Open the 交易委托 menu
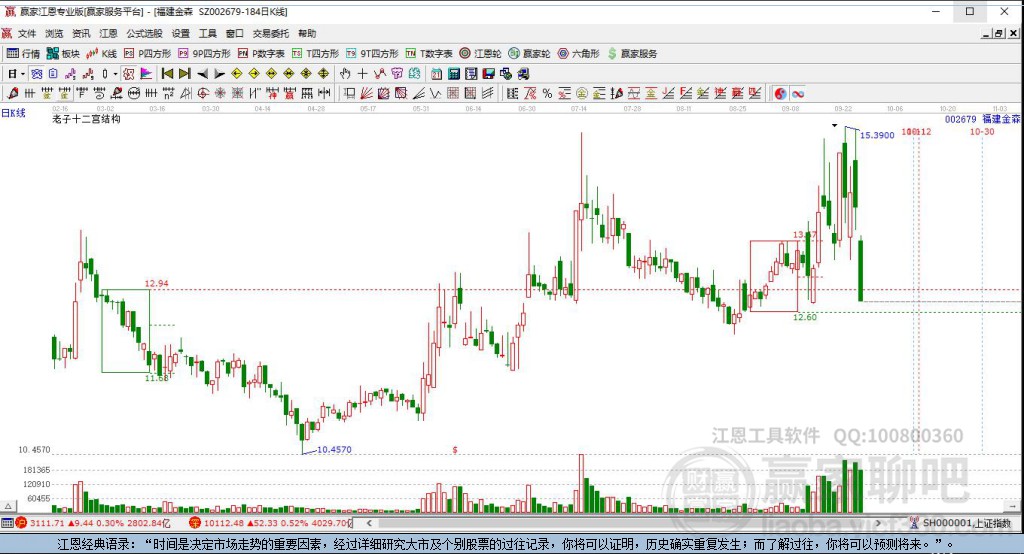Image resolution: width=1024 pixels, height=554 pixels. pos(271,33)
